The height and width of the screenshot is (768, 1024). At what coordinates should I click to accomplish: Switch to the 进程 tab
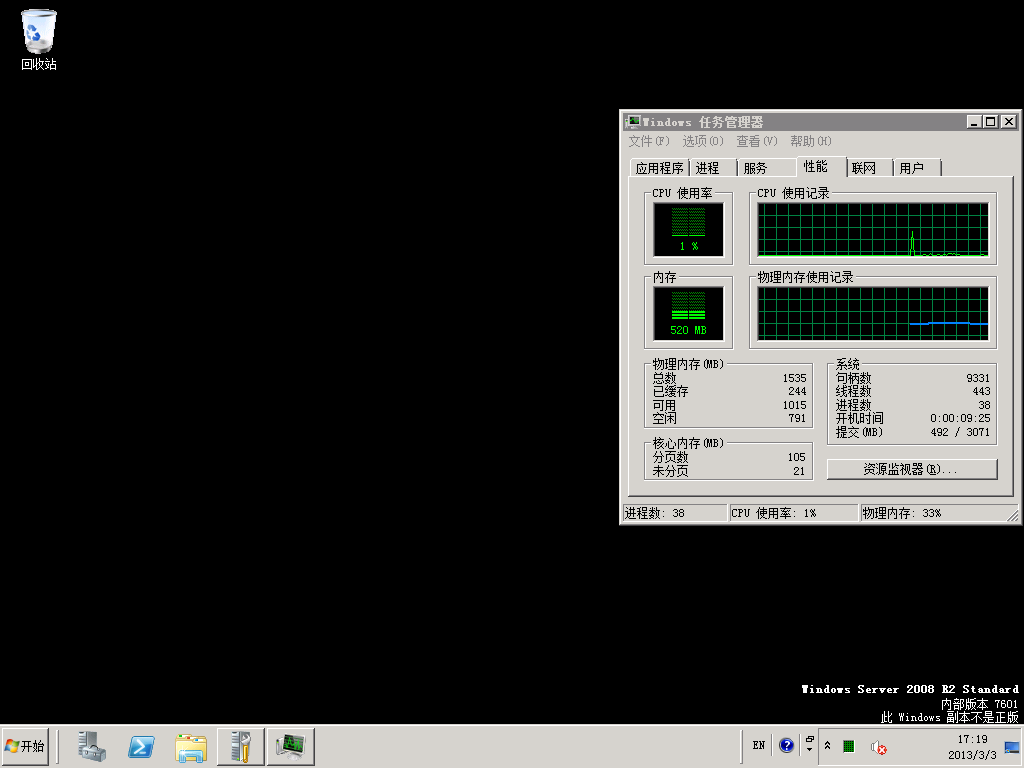pyautogui.click(x=712, y=168)
